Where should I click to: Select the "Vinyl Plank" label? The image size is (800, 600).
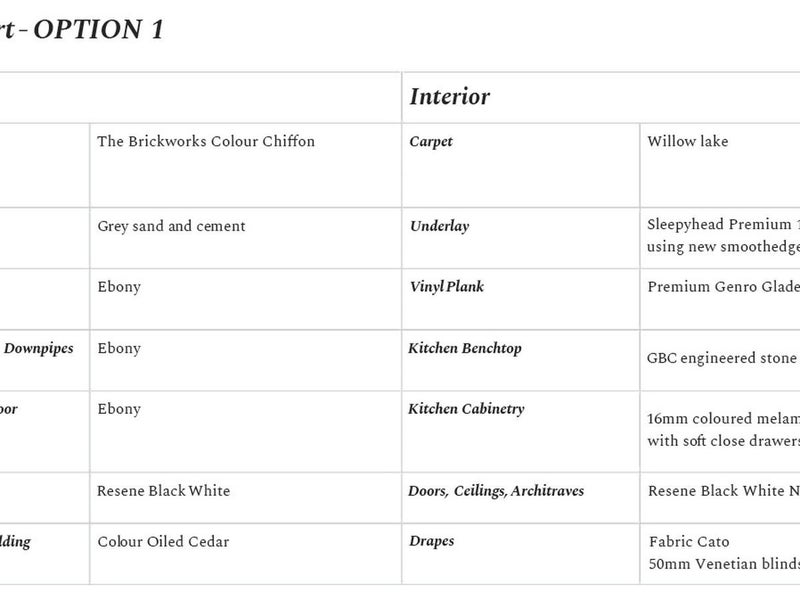(447, 287)
